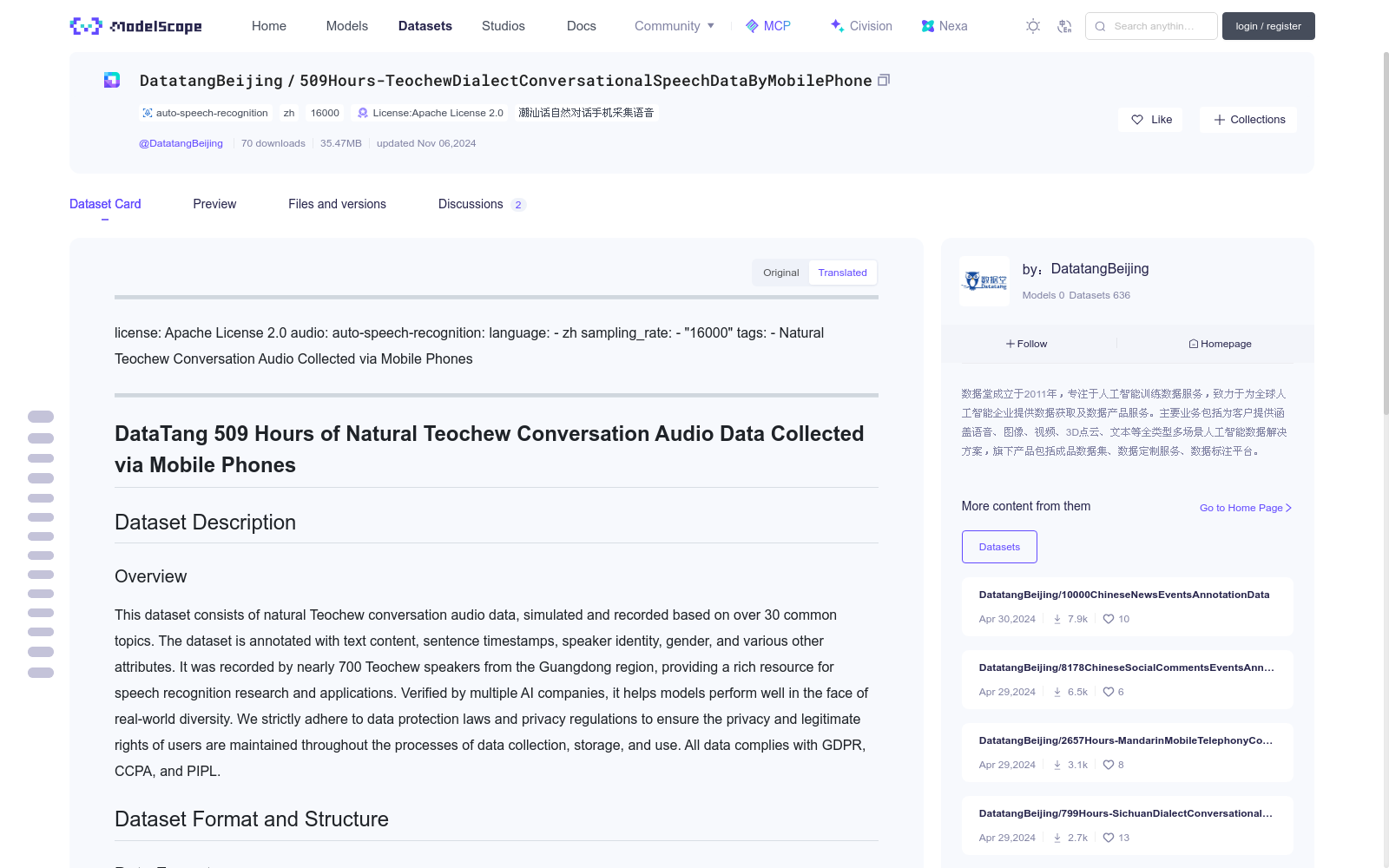Click the by: DatatangBeijing name
This screenshot has width=1389, height=868.
(x=1085, y=269)
